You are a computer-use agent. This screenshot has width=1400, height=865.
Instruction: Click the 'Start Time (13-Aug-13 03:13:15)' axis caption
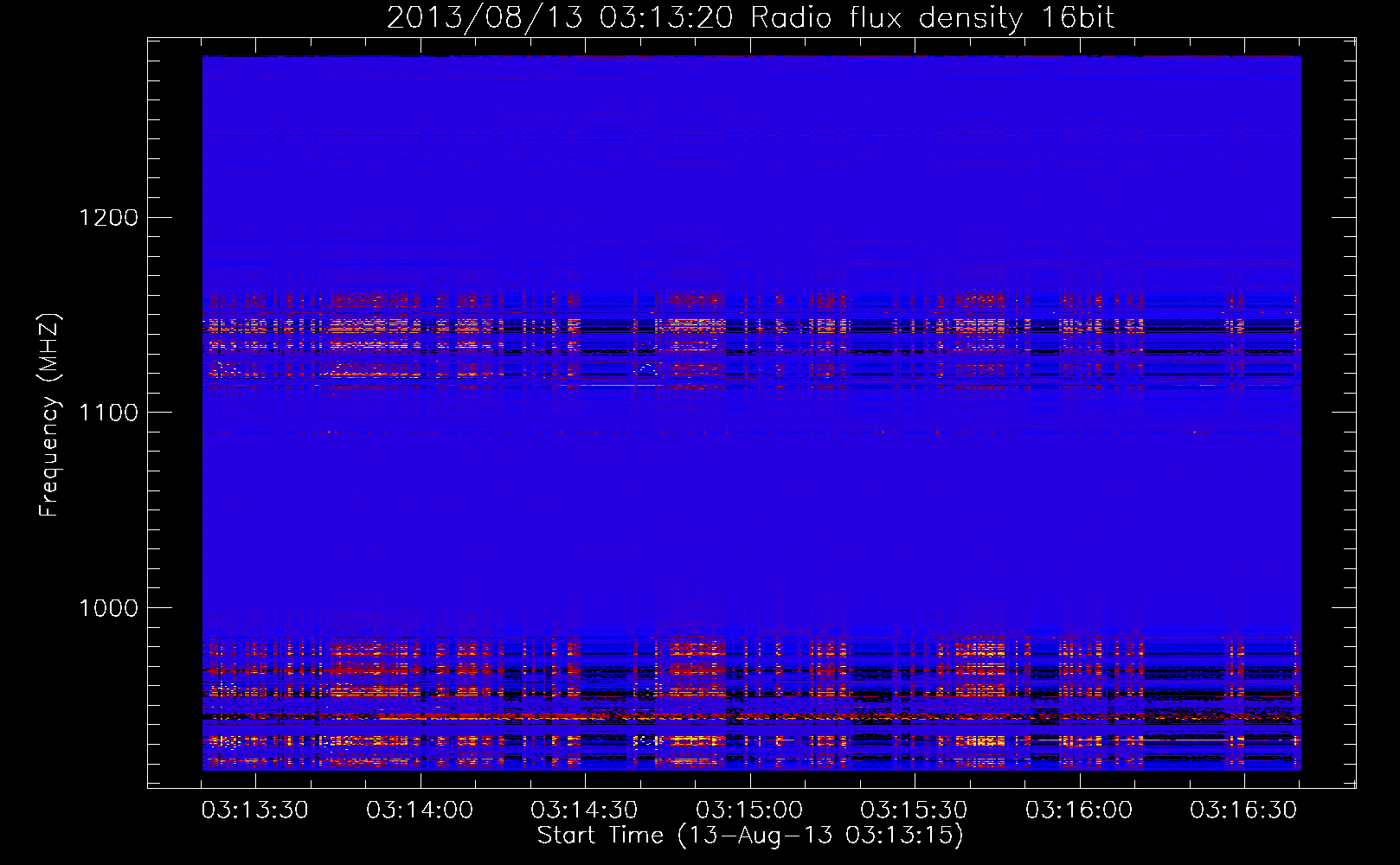point(750,836)
